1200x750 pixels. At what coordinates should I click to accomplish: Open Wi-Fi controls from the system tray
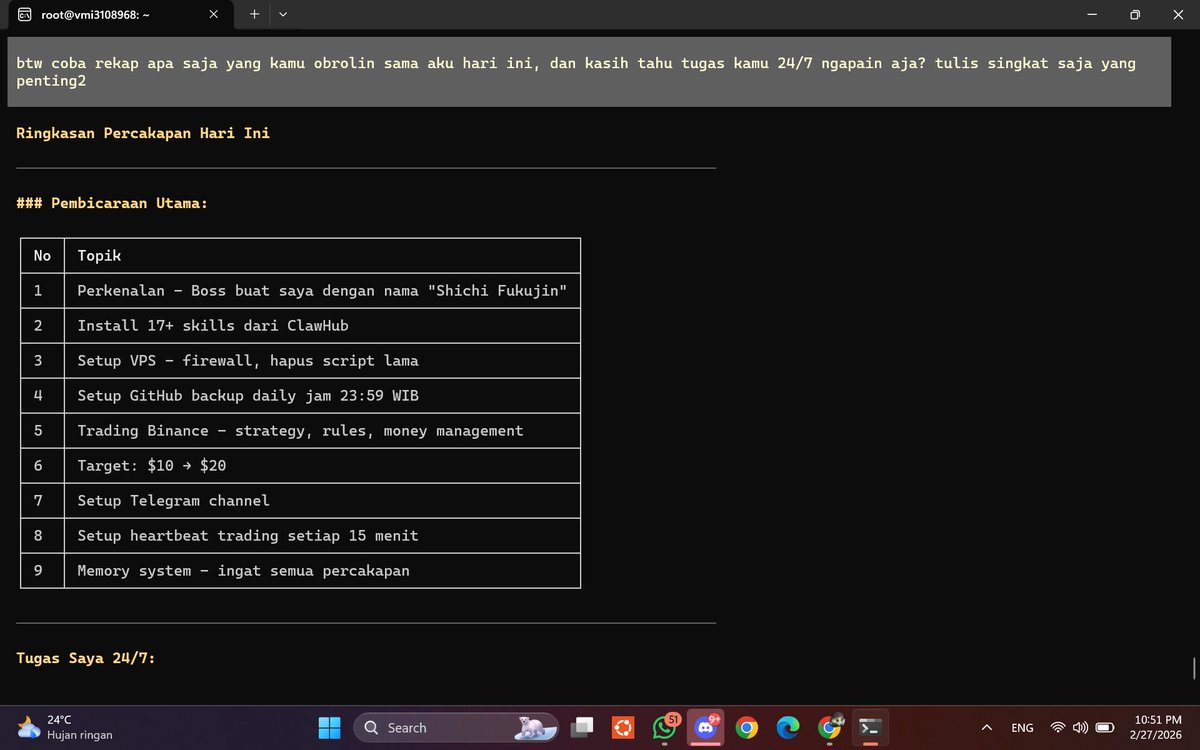[x=1057, y=727]
